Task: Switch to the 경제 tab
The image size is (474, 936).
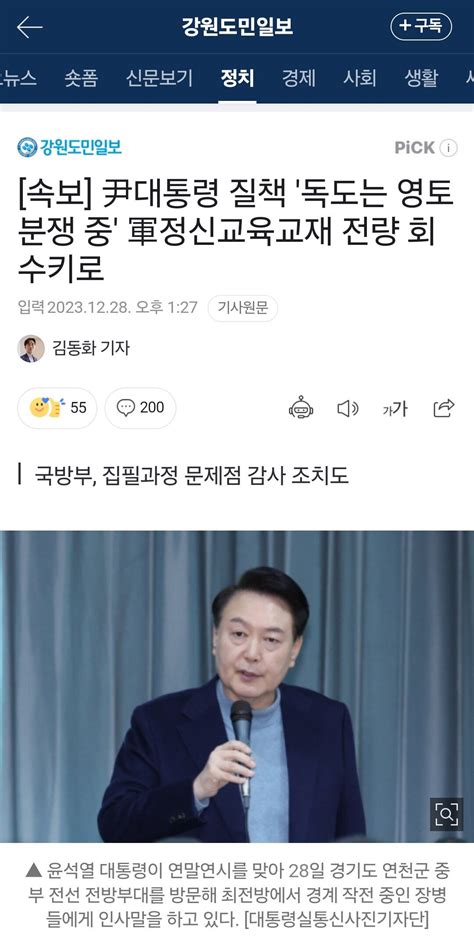Action: [298, 78]
